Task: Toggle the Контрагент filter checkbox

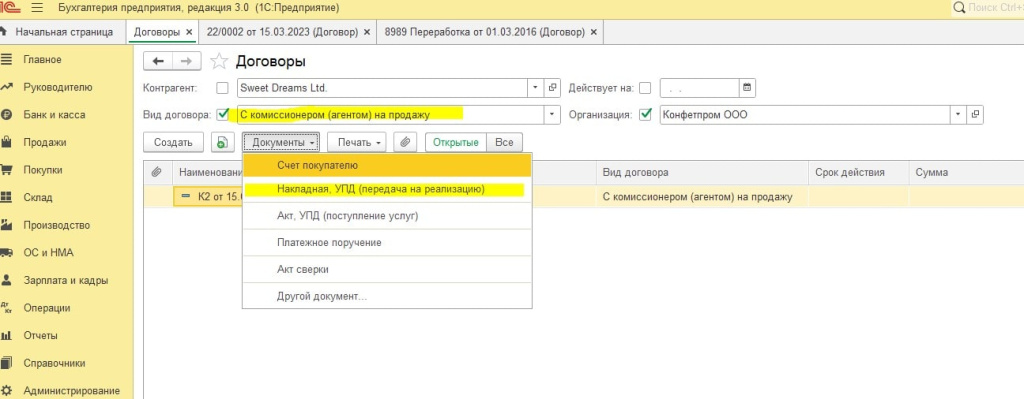Action: coord(223,88)
